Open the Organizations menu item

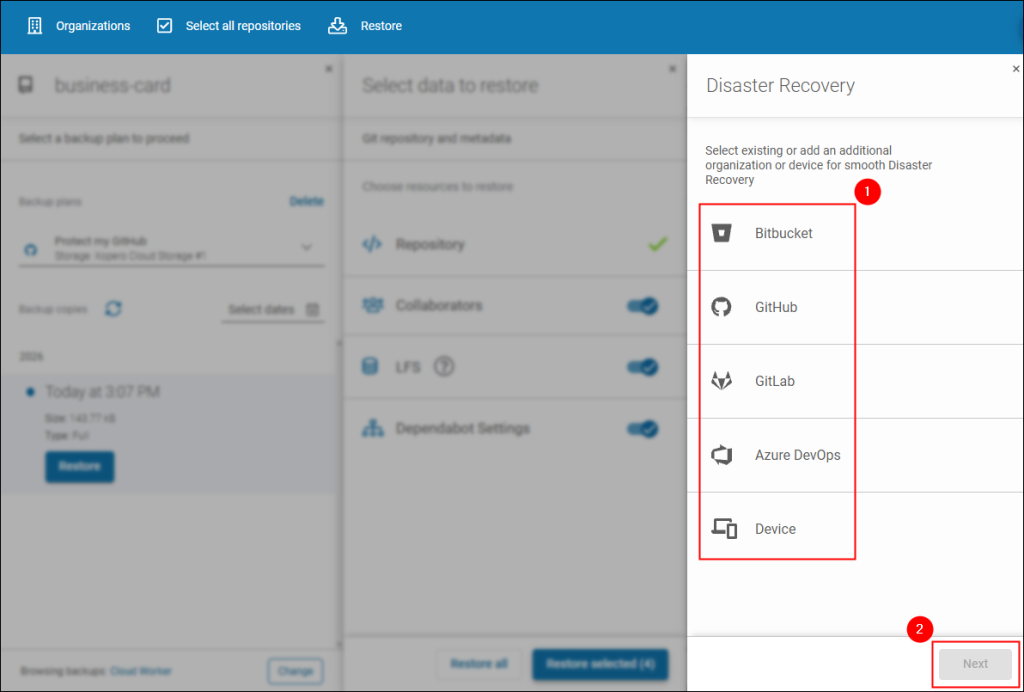[x=93, y=26]
